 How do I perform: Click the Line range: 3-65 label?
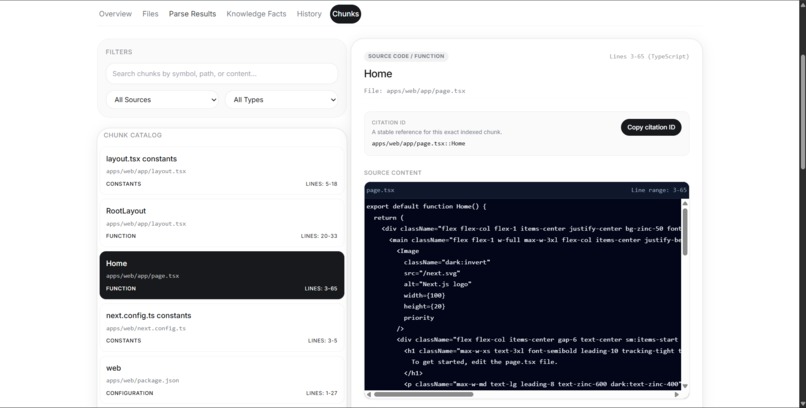pyautogui.click(x=658, y=190)
